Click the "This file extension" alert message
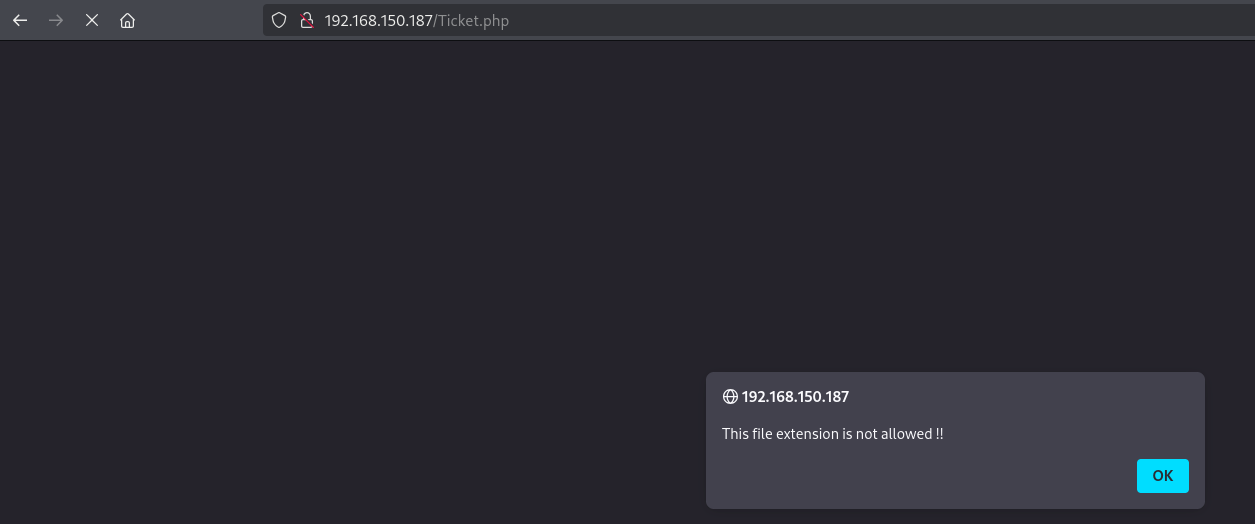This screenshot has height=524, width=1255. (x=780, y=434)
